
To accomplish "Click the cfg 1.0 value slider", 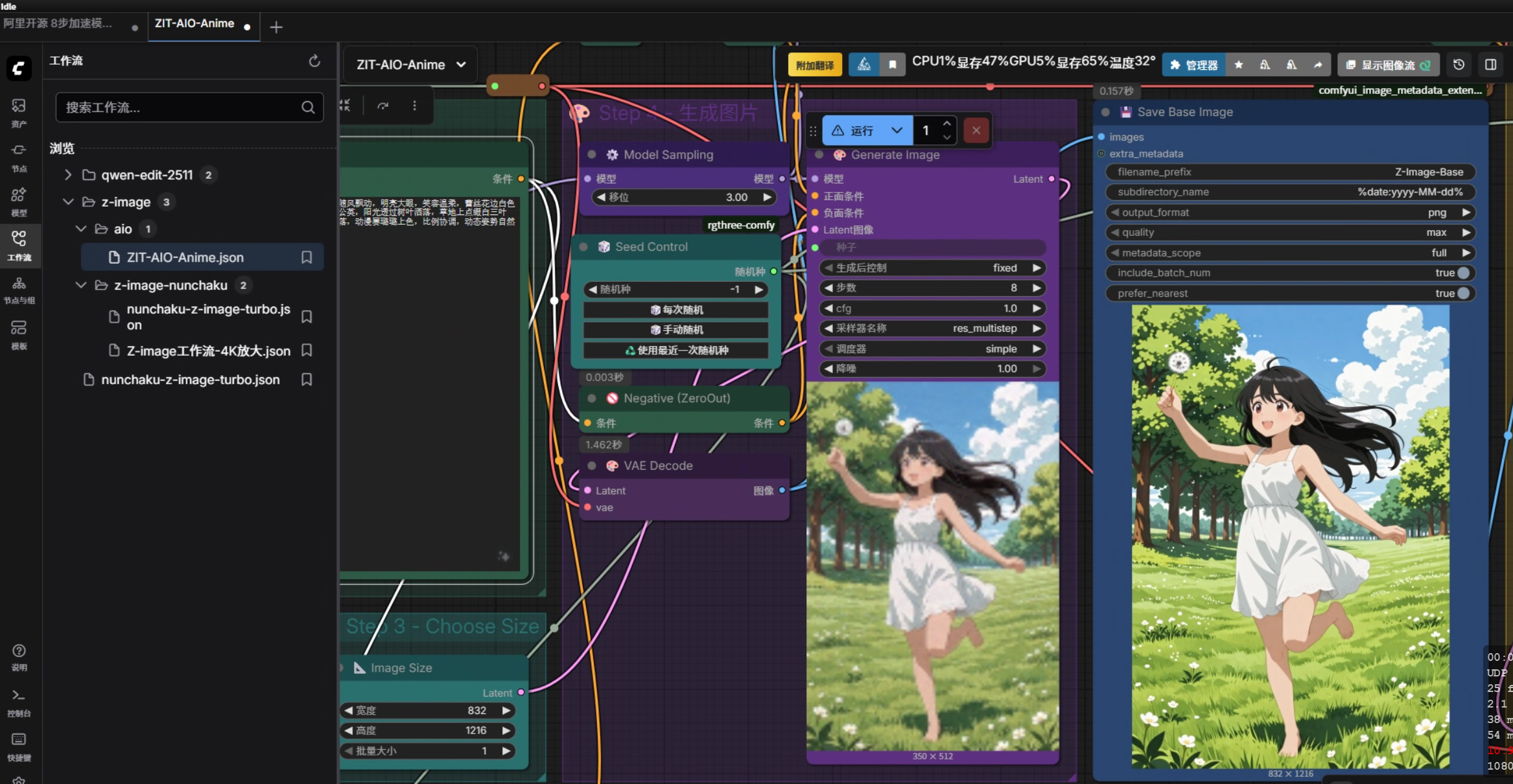I will click(932, 308).
